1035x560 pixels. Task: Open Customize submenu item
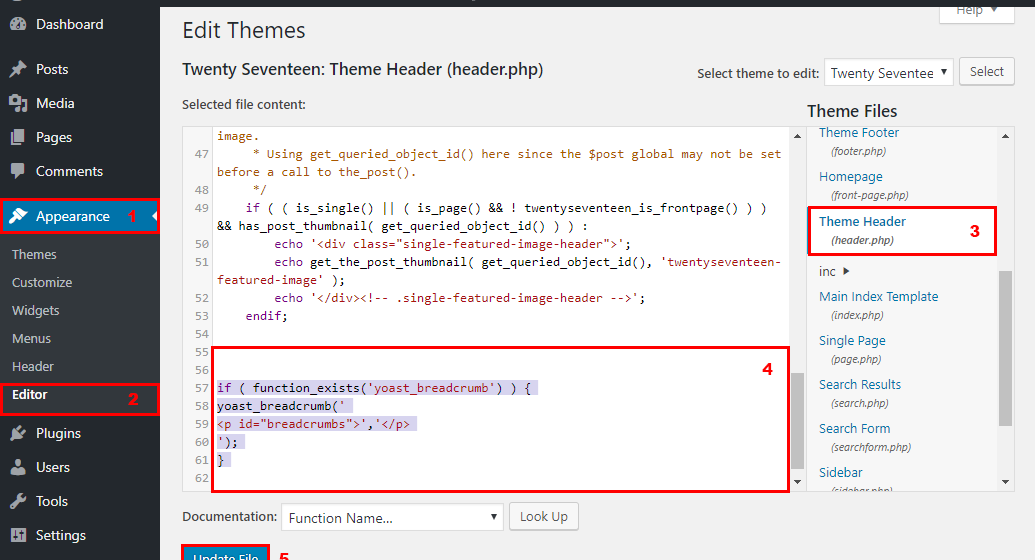click(42, 283)
